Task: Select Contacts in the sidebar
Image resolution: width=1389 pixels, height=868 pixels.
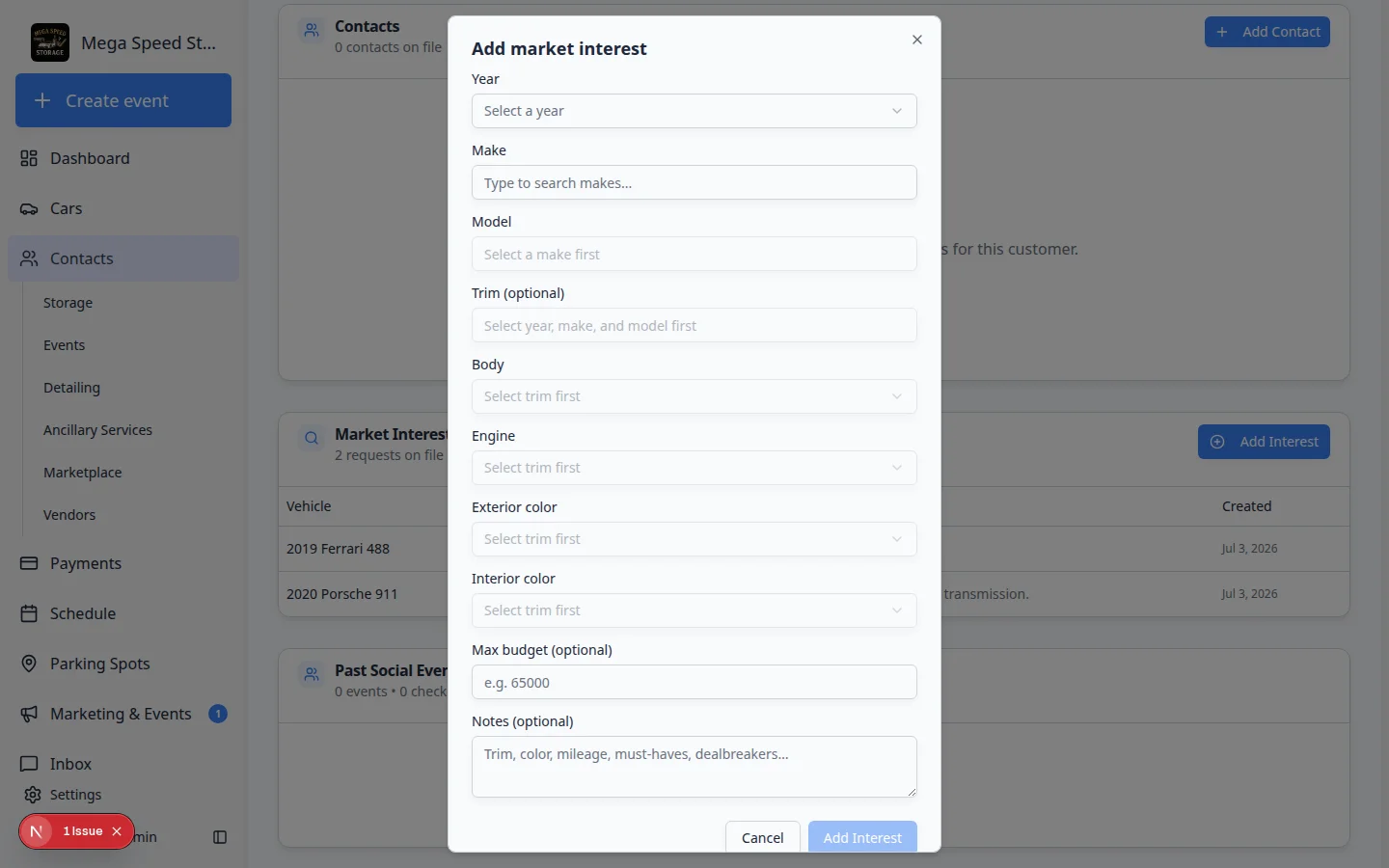Action: click(x=123, y=258)
